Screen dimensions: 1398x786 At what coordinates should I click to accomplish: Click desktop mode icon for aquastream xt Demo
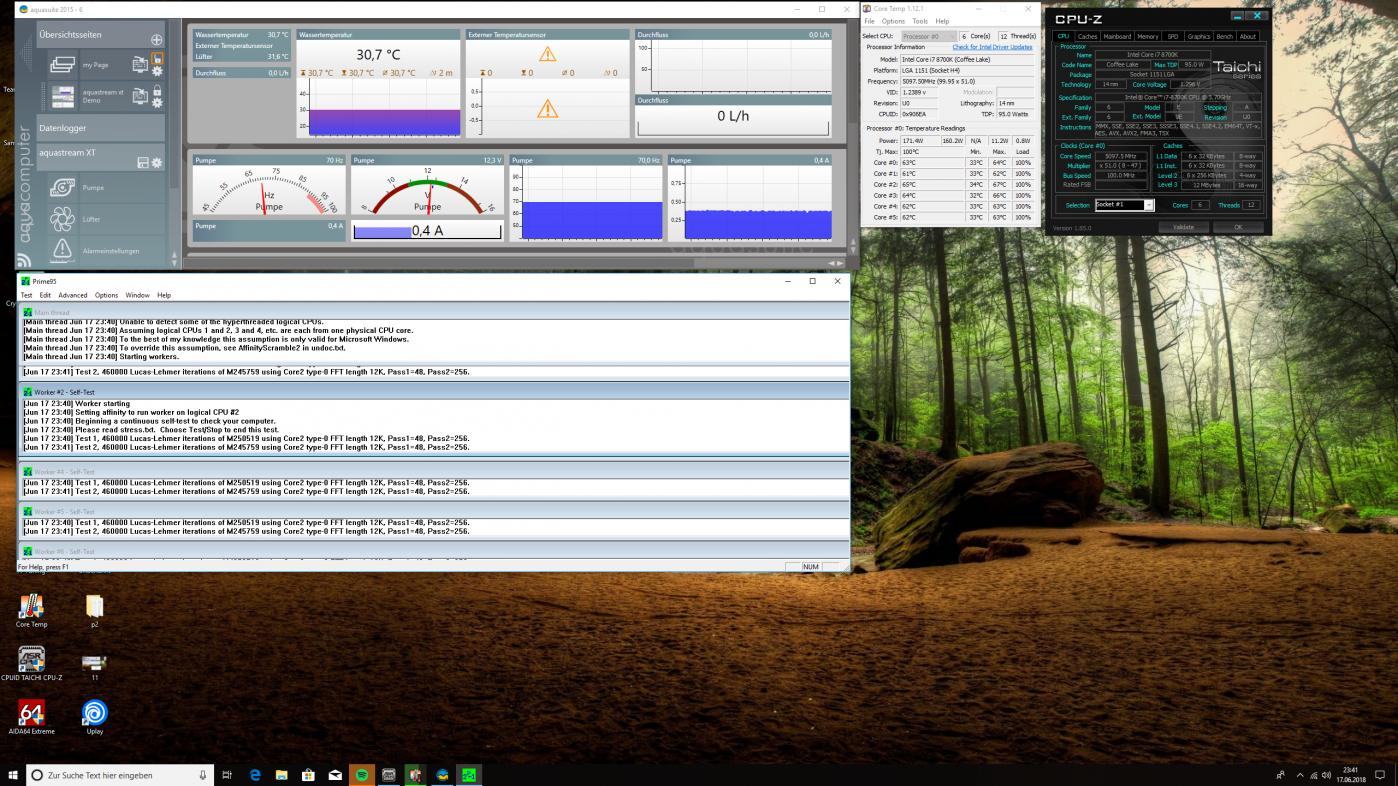click(x=140, y=96)
